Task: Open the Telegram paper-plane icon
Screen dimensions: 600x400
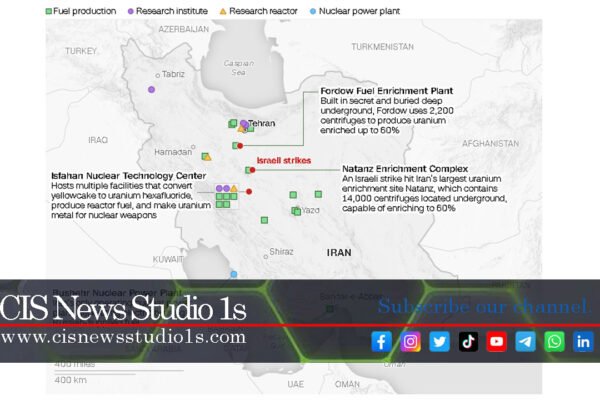Action: click(x=525, y=341)
